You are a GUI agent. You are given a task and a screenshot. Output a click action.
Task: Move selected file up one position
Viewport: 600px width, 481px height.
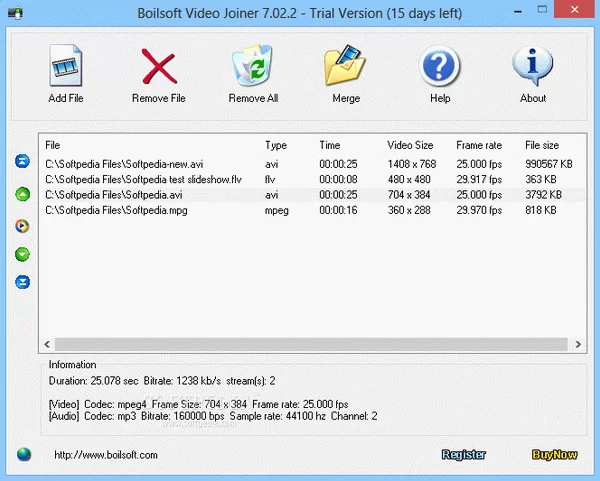point(23,194)
